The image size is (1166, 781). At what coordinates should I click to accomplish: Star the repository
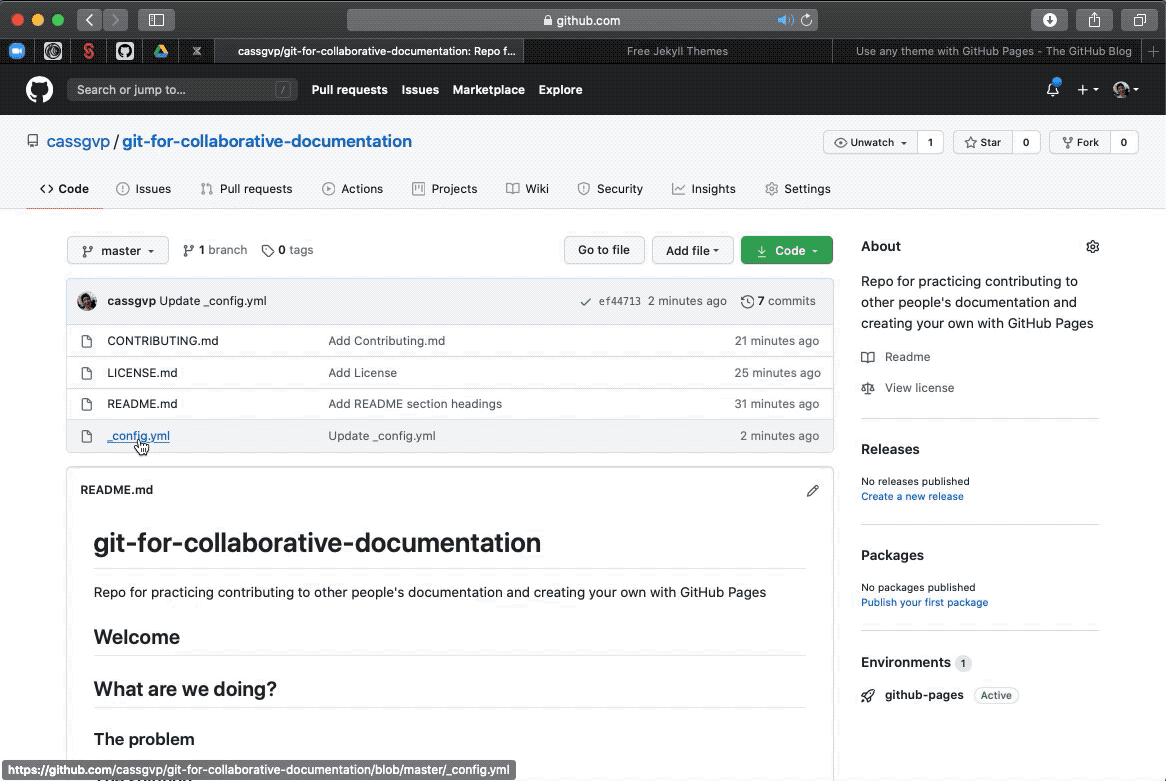click(984, 141)
